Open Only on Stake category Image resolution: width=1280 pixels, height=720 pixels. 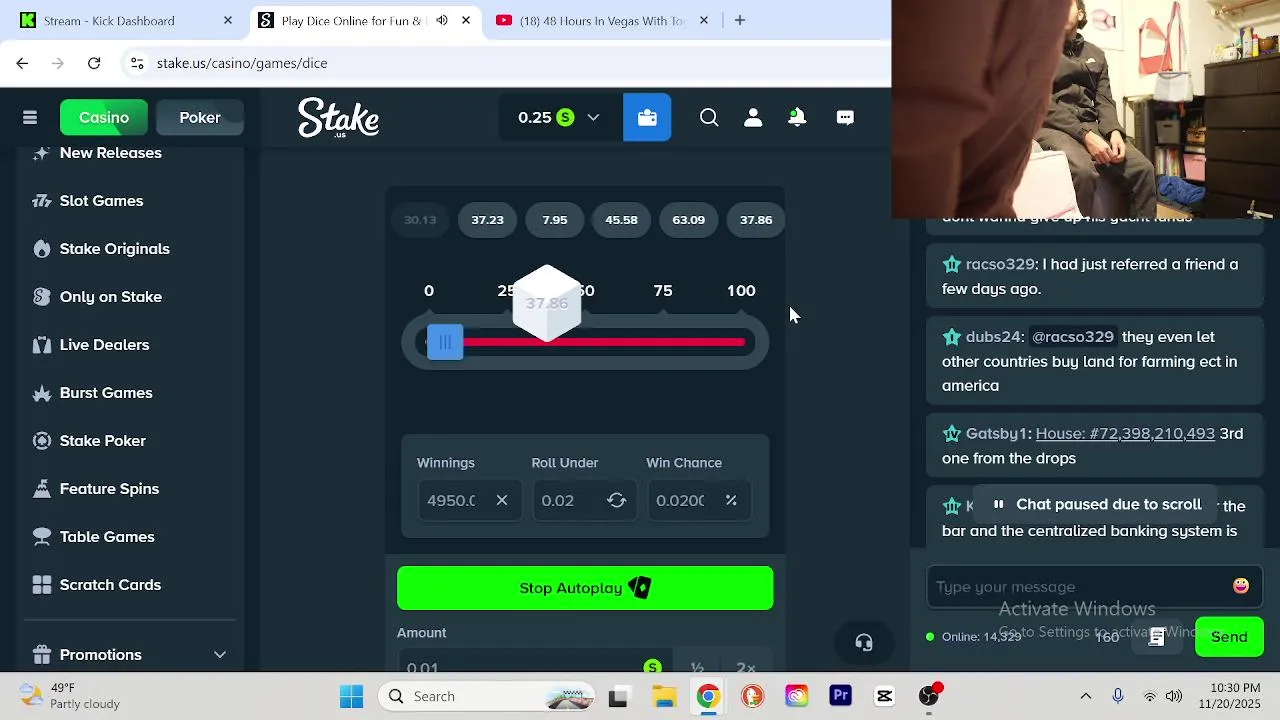[x=111, y=297]
